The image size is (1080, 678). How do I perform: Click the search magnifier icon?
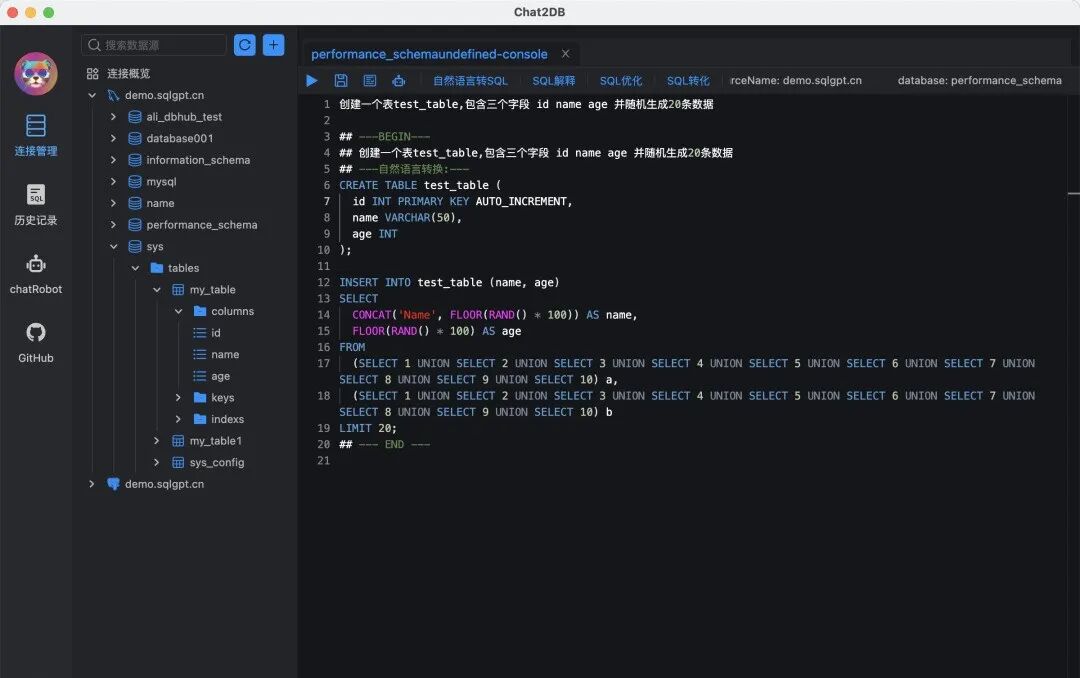(x=94, y=45)
